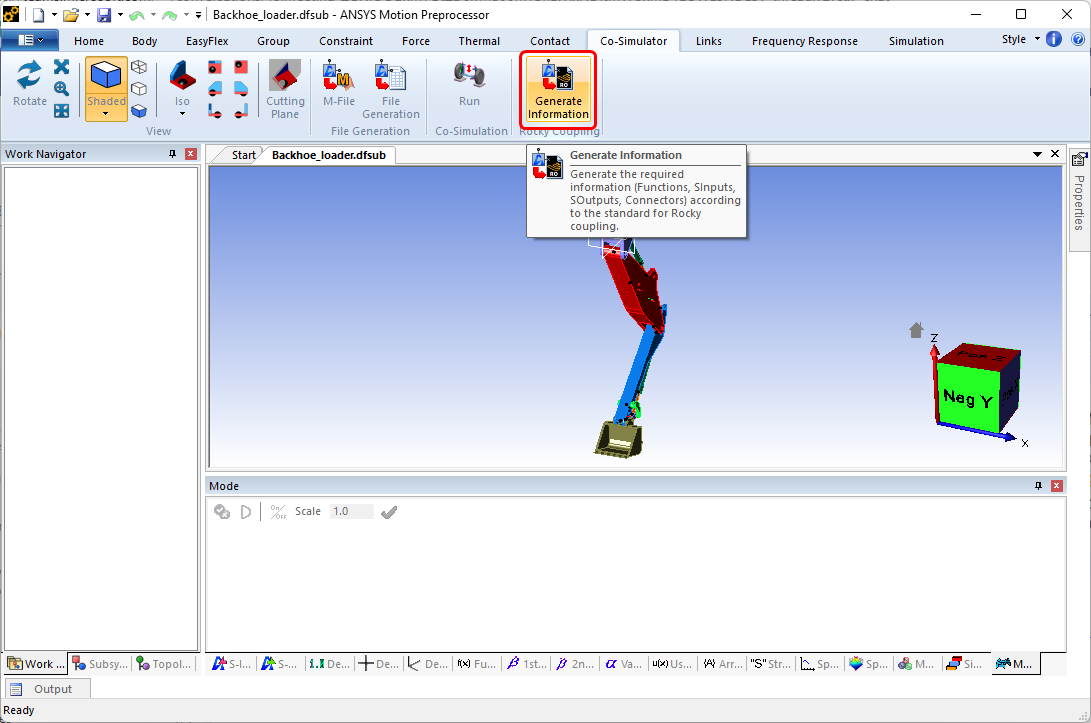
Task: Open the Style dropdown menu
Action: coord(1021,40)
